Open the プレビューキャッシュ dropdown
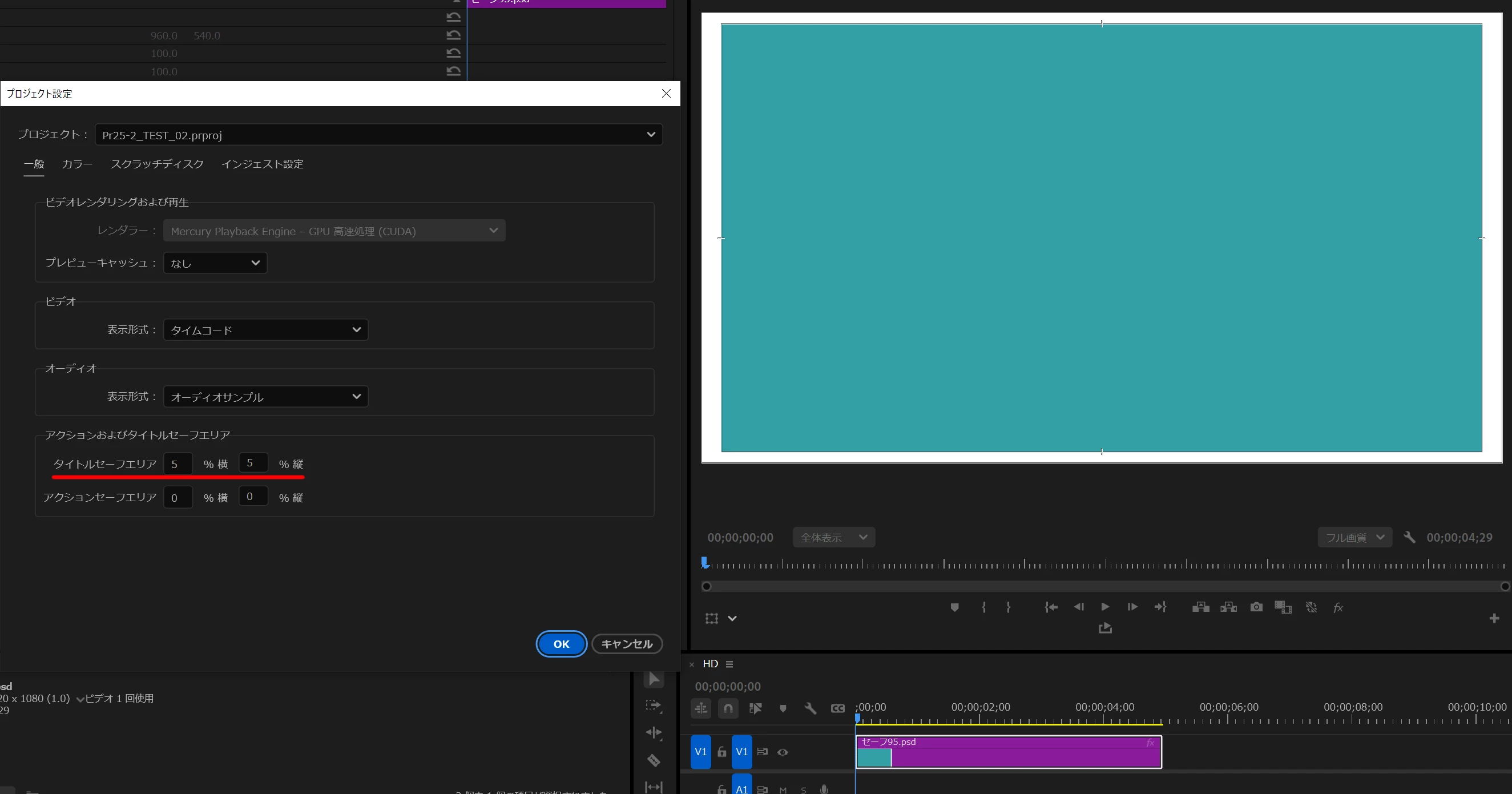This screenshot has height=794, width=1512. coord(215,263)
